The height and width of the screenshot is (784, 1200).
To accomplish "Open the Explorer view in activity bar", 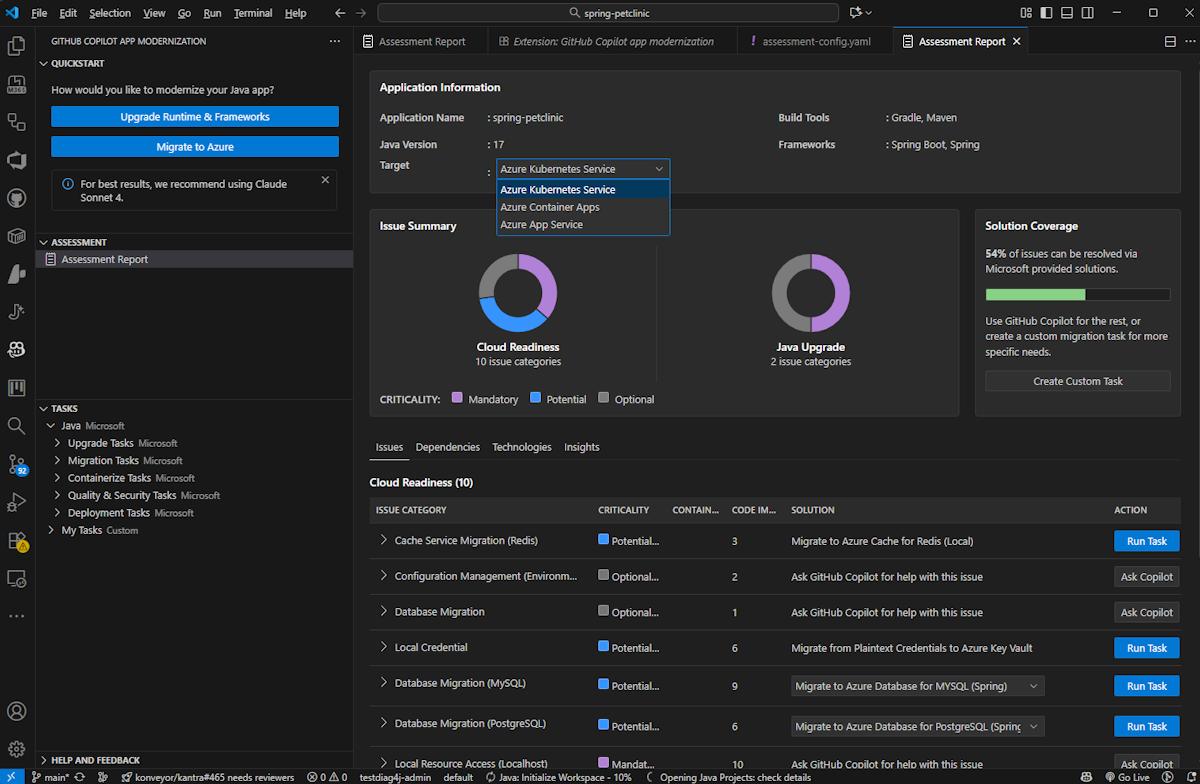I will click(x=16, y=46).
